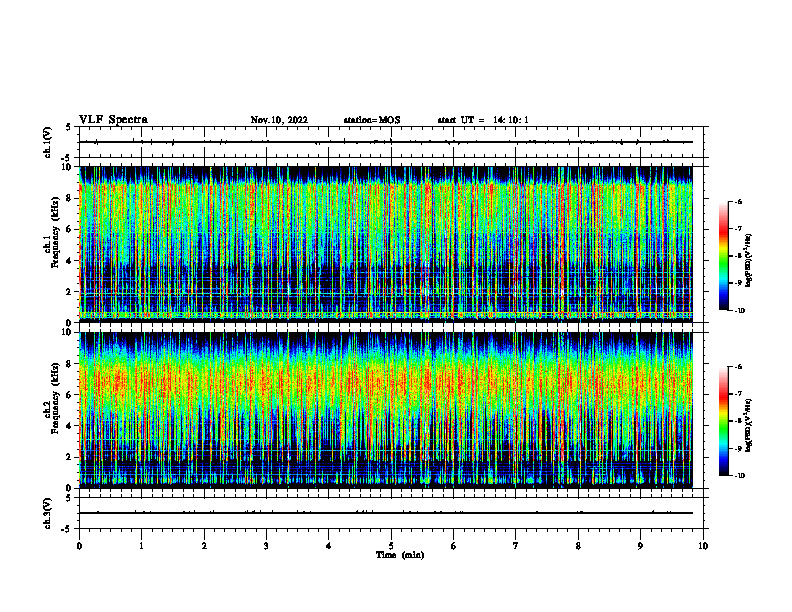Click the time axis tick label '9'
The height and width of the screenshot is (612, 792).
point(640,546)
